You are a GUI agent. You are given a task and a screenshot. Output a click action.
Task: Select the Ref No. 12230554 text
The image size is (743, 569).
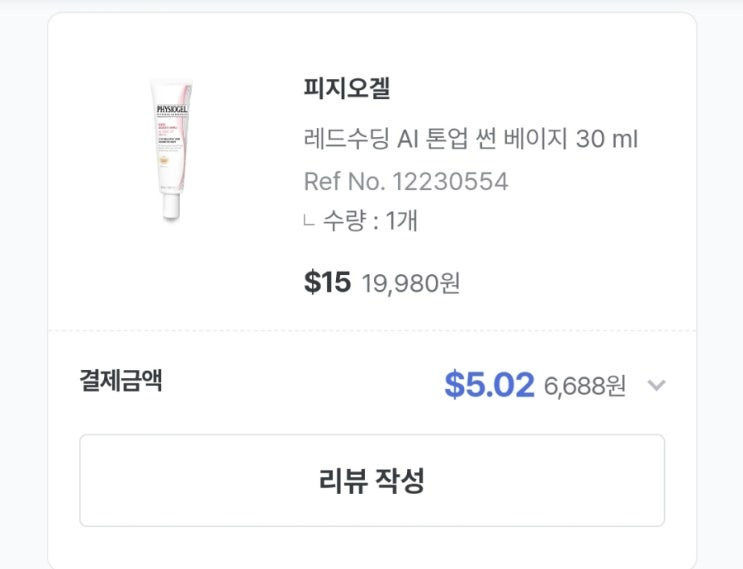[406, 182]
